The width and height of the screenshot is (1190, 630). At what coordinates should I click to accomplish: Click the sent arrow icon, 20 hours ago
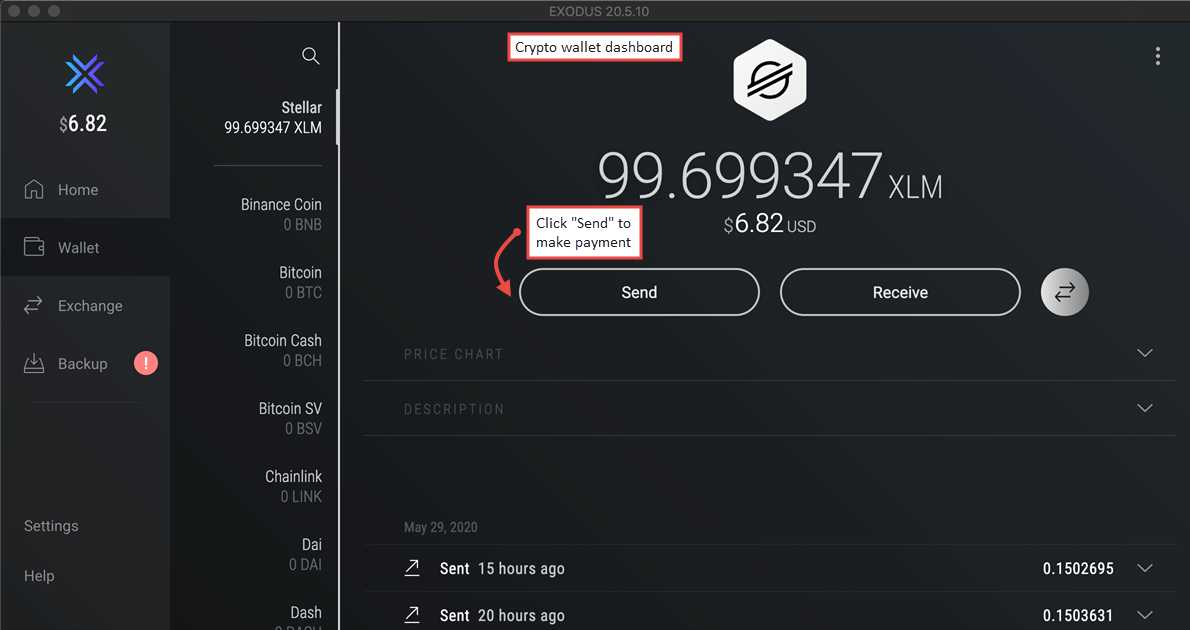tap(412, 615)
